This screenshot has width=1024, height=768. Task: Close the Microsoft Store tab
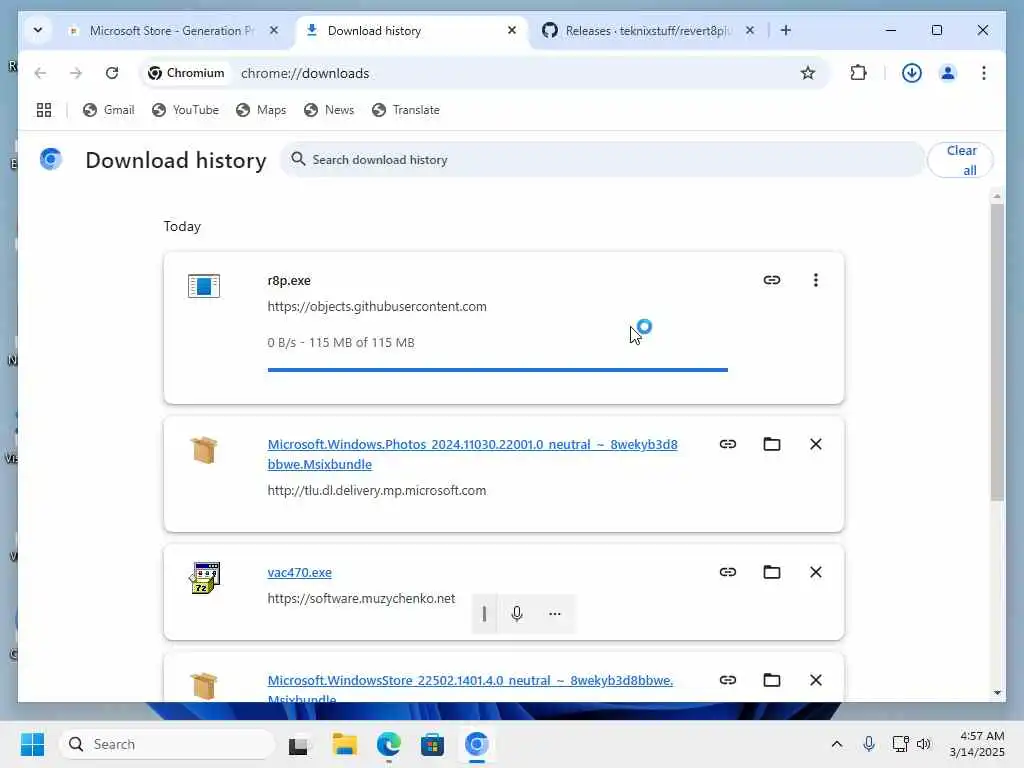274,30
